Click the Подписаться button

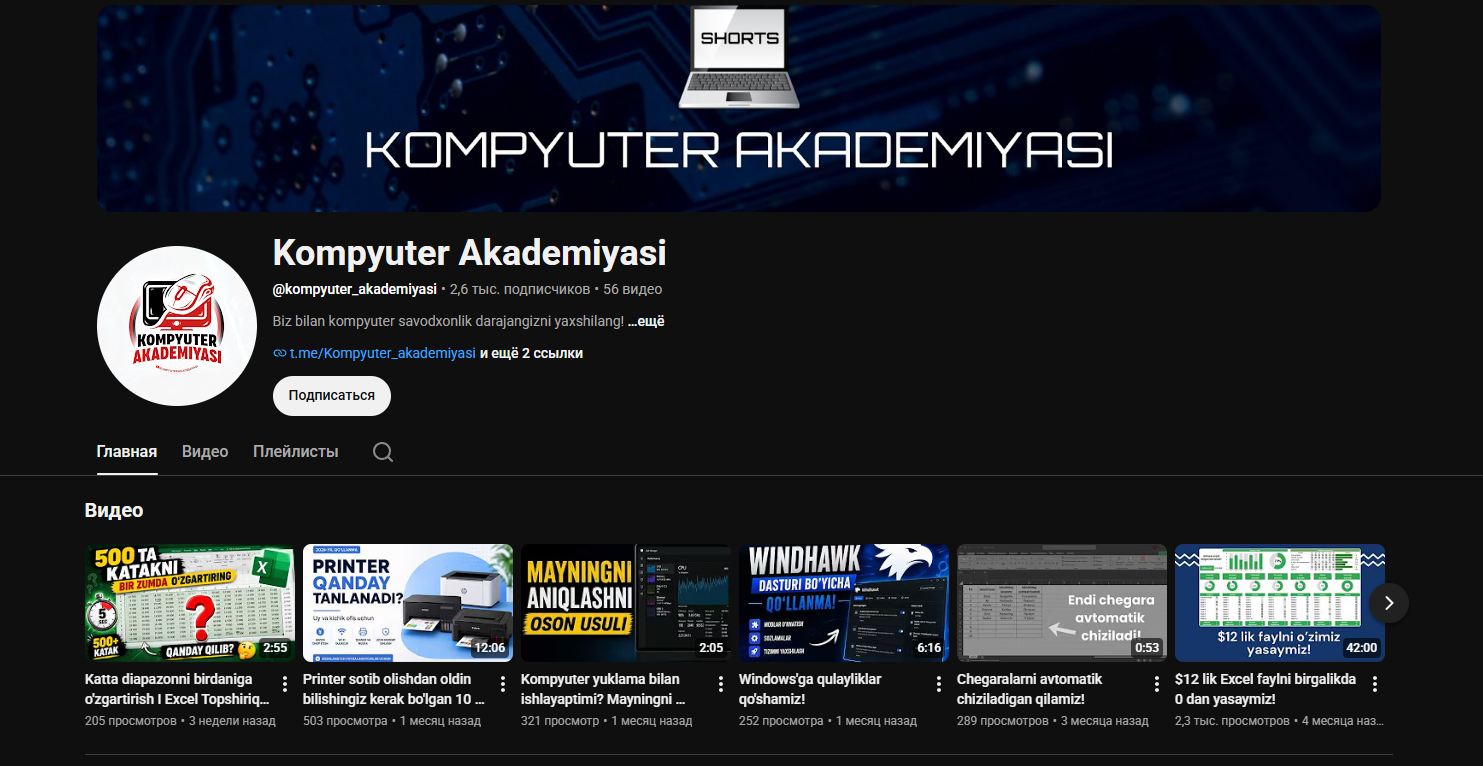click(x=332, y=395)
